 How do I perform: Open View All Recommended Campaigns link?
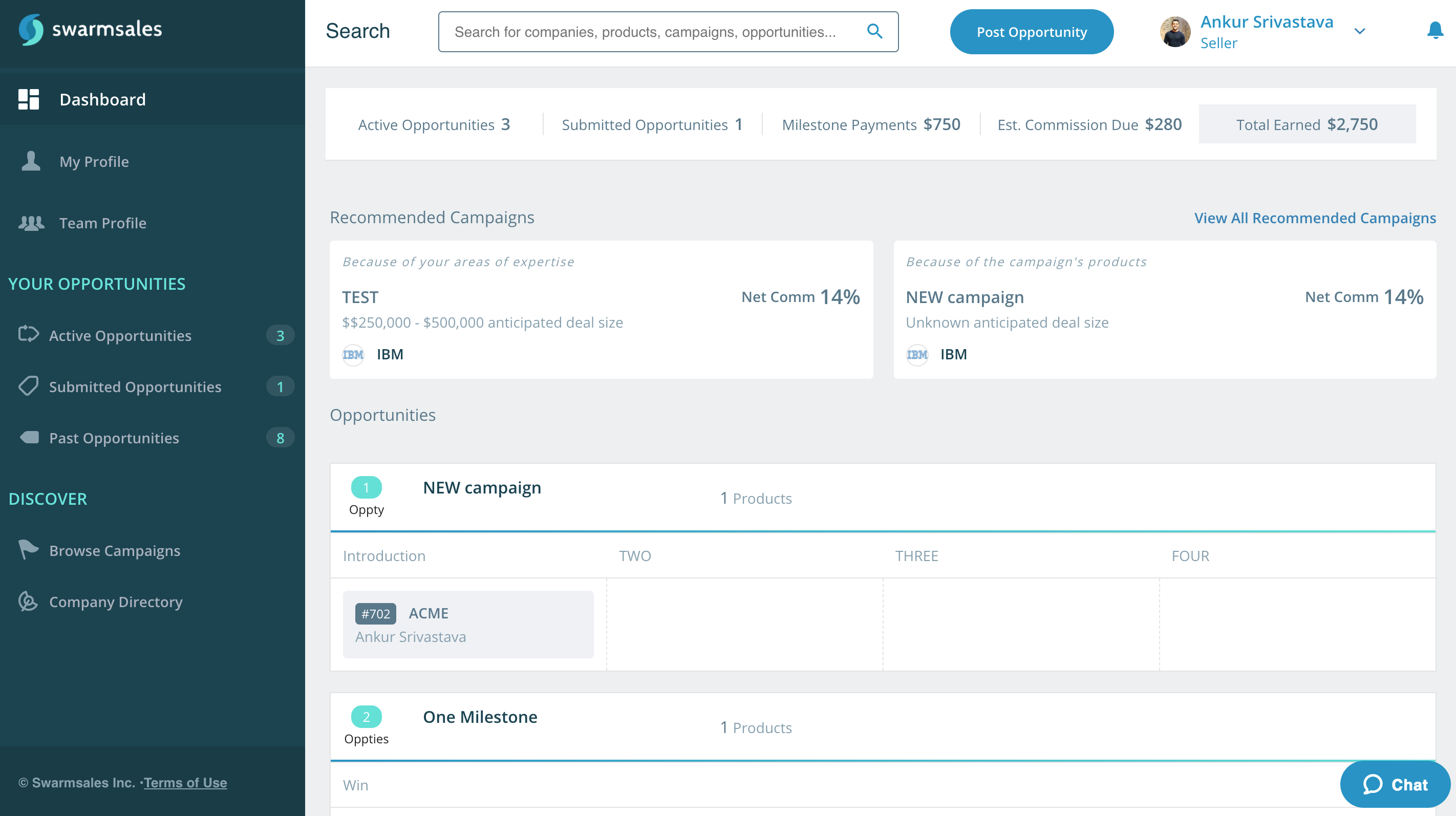coord(1315,218)
